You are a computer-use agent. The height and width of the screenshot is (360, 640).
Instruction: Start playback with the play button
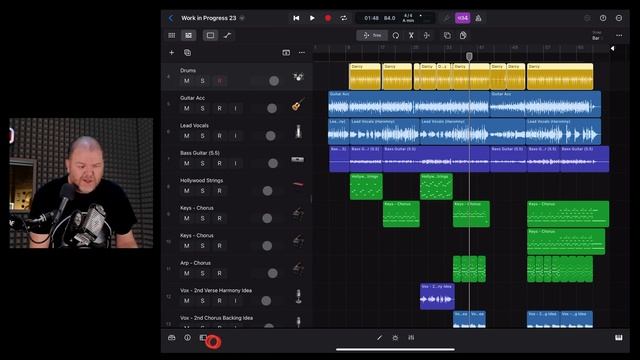(312, 18)
